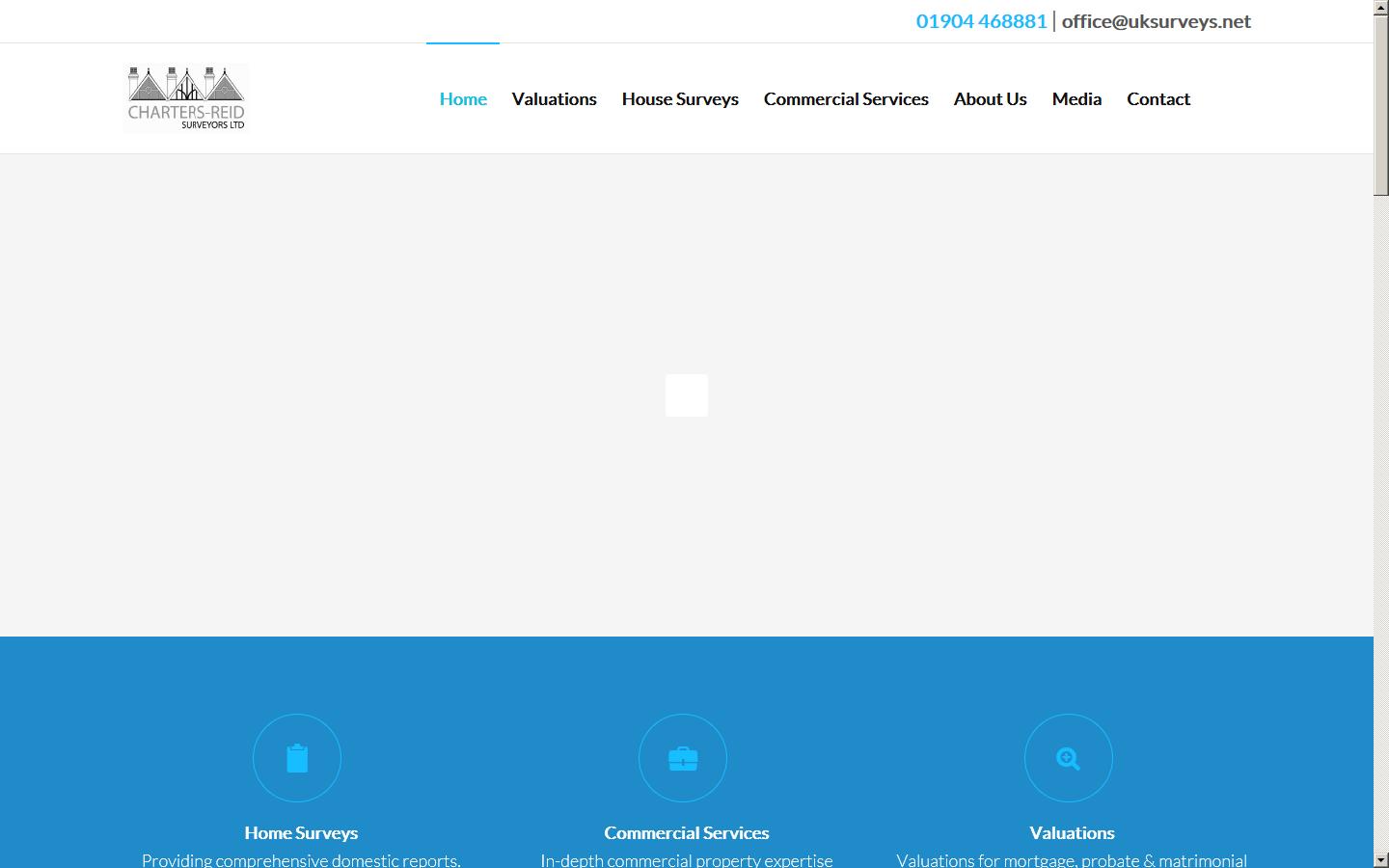The height and width of the screenshot is (868, 1389).
Task: Select the Valuations magnifier icon
Action: [x=1068, y=758]
